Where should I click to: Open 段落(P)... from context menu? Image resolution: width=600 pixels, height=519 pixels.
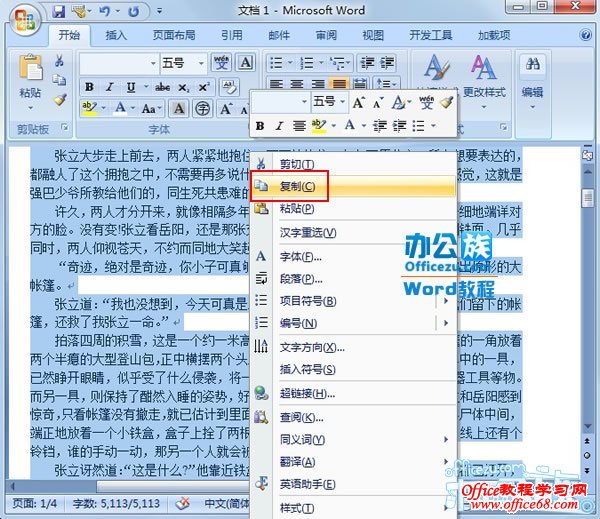point(353,279)
